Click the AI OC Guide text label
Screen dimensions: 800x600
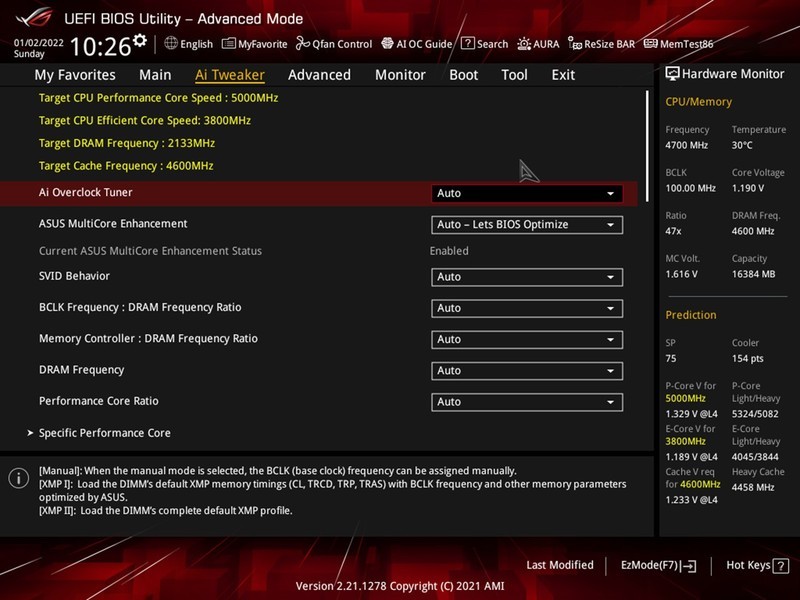(424, 44)
